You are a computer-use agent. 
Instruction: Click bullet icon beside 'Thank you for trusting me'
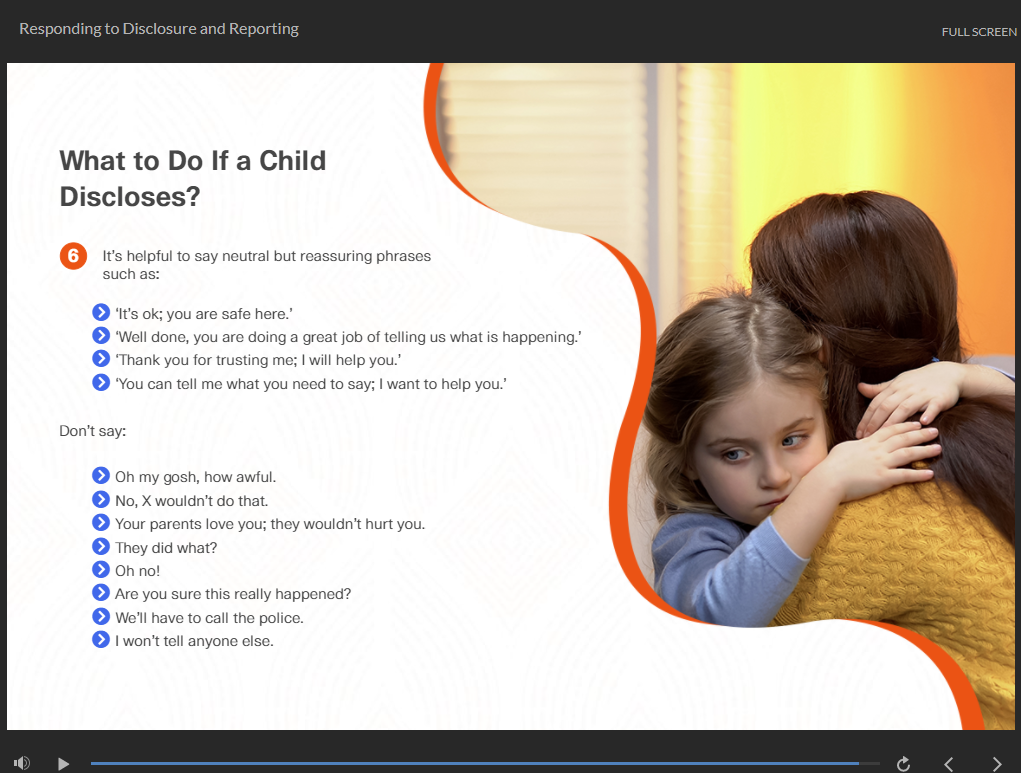pyautogui.click(x=101, y=359)
